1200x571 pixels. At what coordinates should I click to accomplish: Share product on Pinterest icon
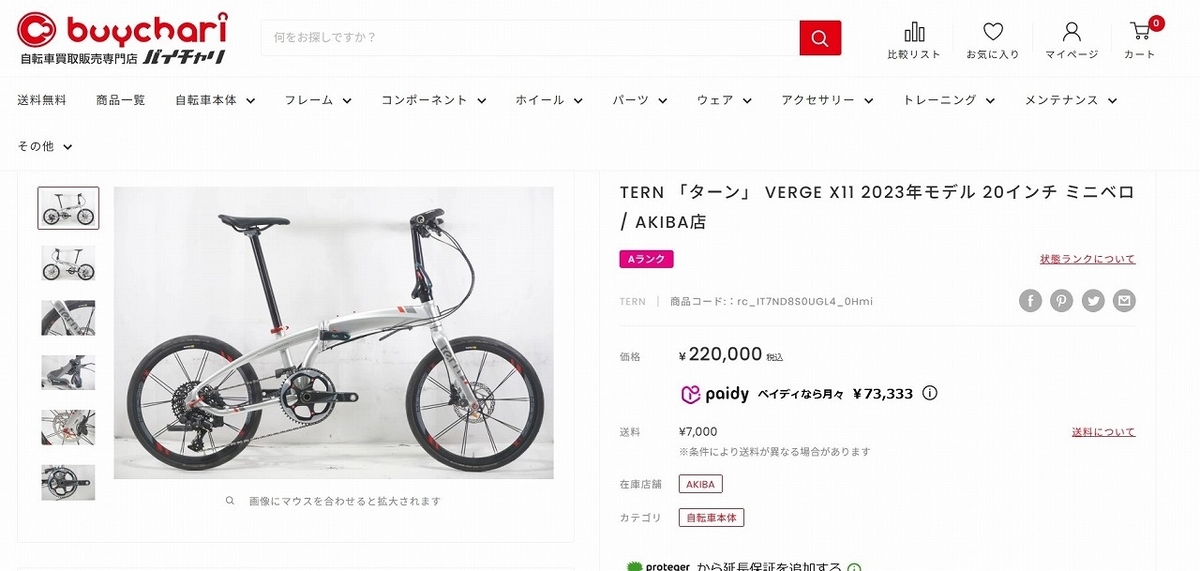click(x=1061, y=301)
